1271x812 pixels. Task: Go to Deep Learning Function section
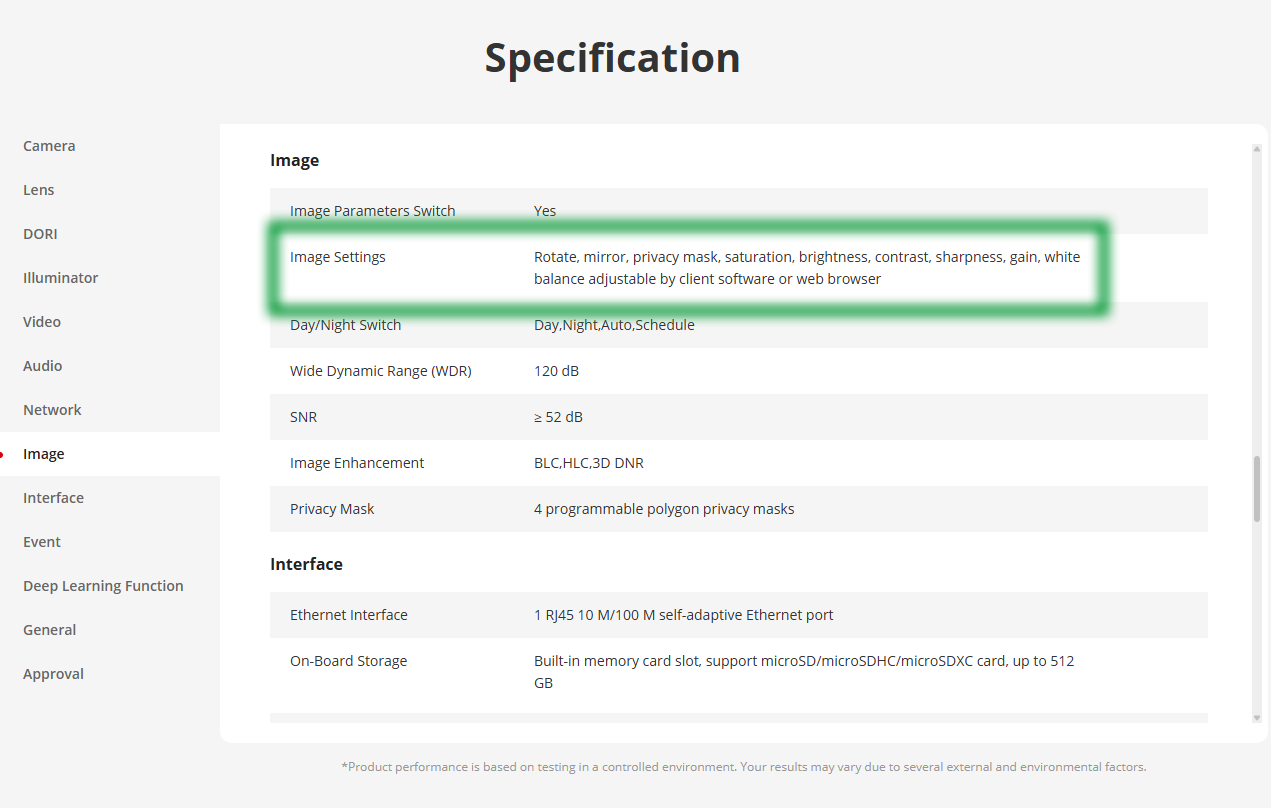coord(103,586)
